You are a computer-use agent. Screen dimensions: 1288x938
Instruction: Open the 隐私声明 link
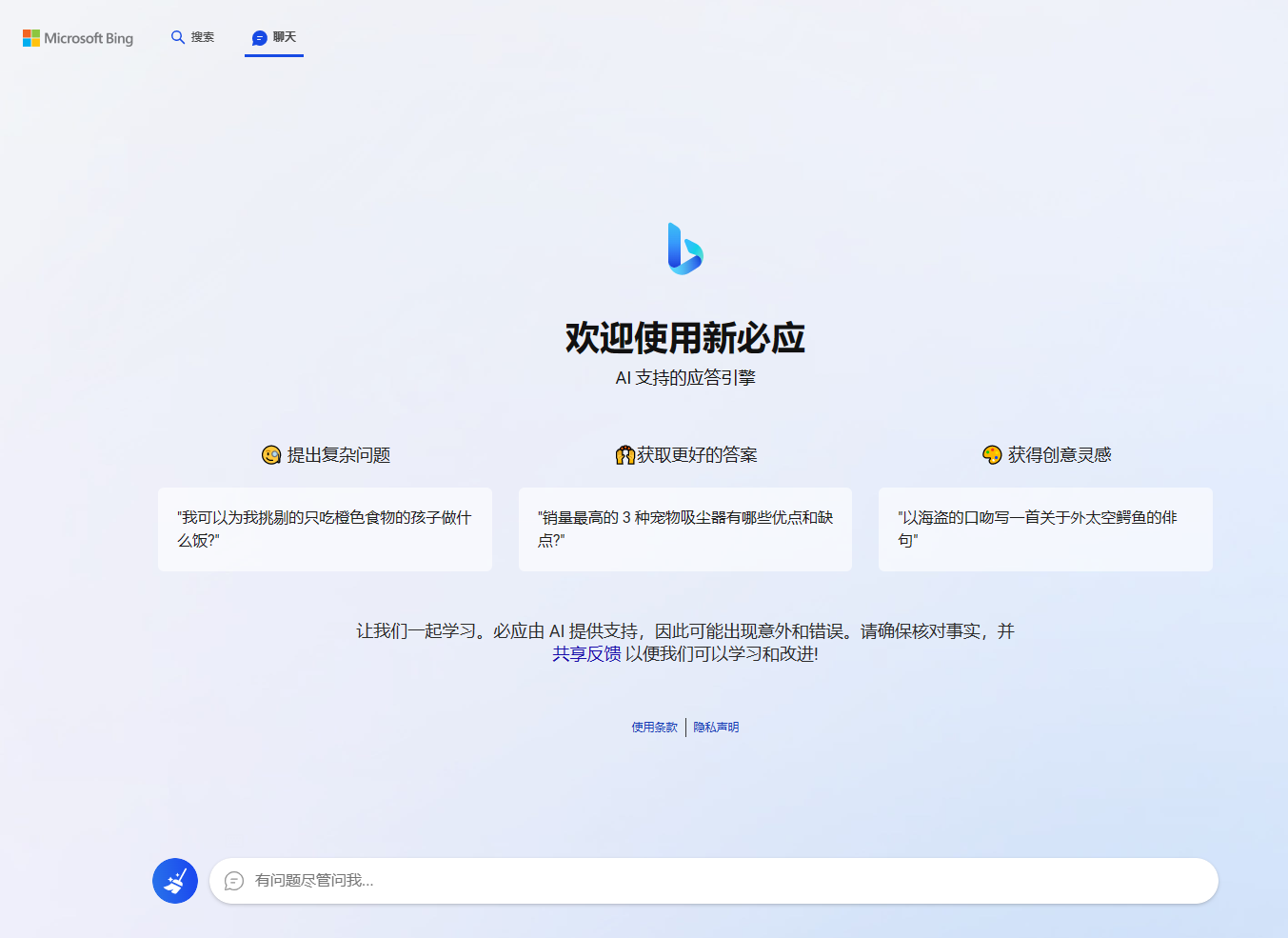716,727
